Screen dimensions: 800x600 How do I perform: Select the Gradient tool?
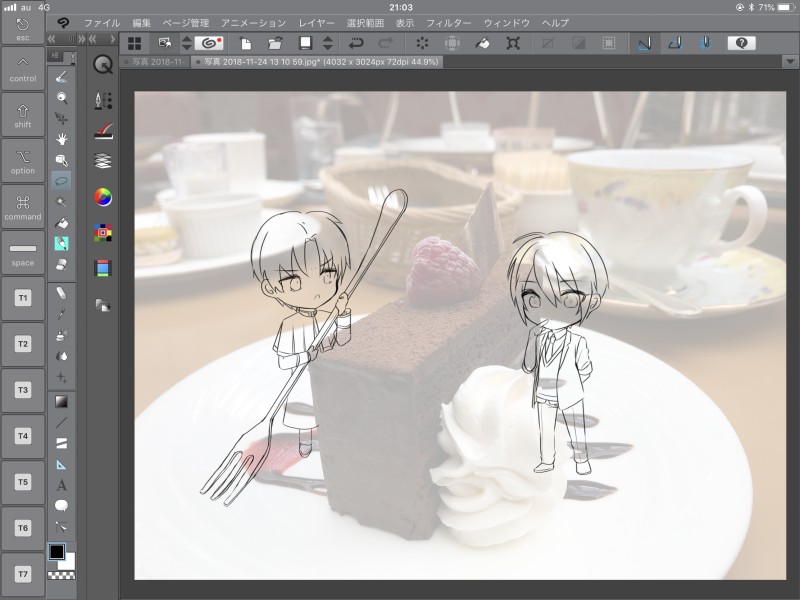62,402
